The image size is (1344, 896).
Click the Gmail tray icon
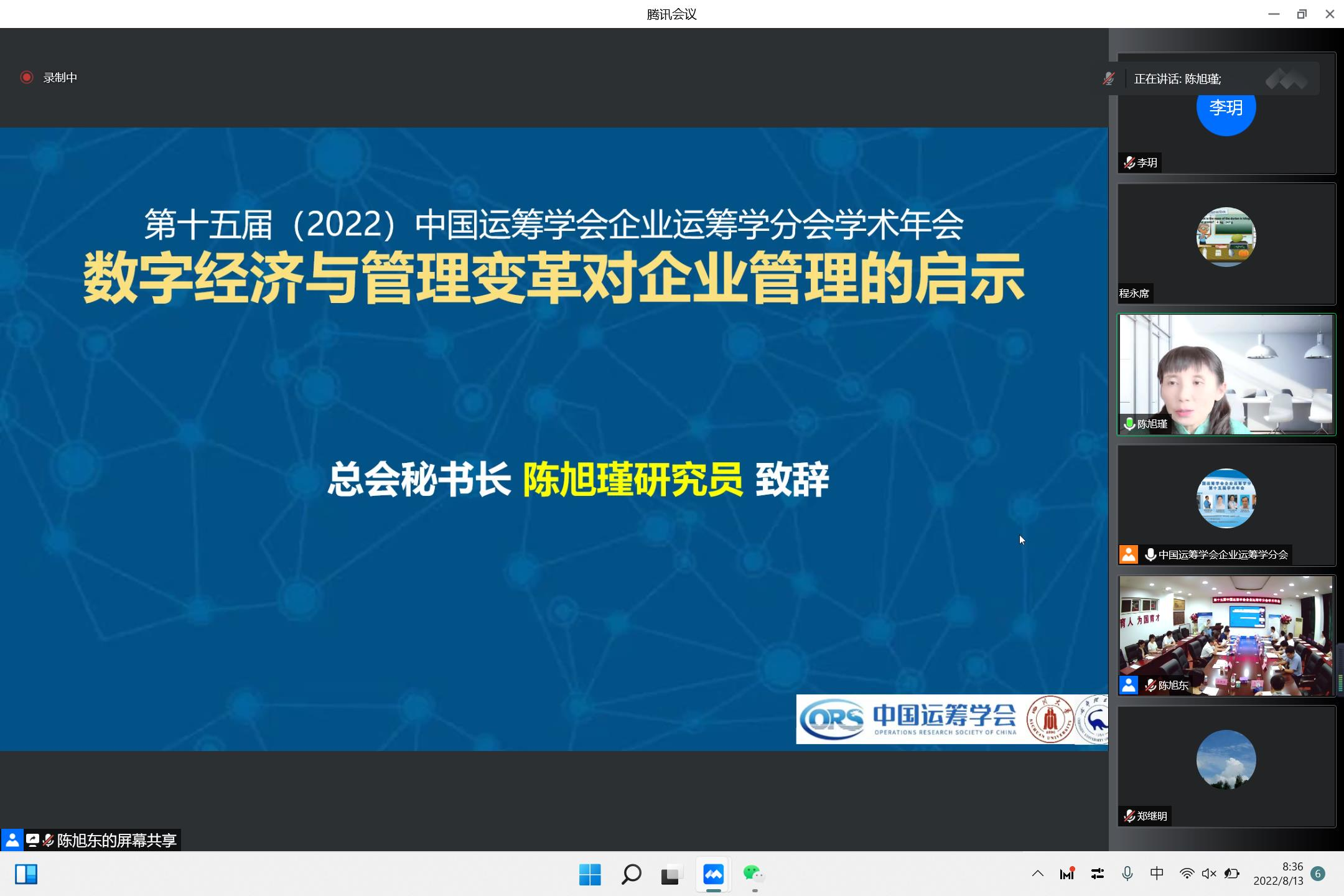pos(1067,874)
